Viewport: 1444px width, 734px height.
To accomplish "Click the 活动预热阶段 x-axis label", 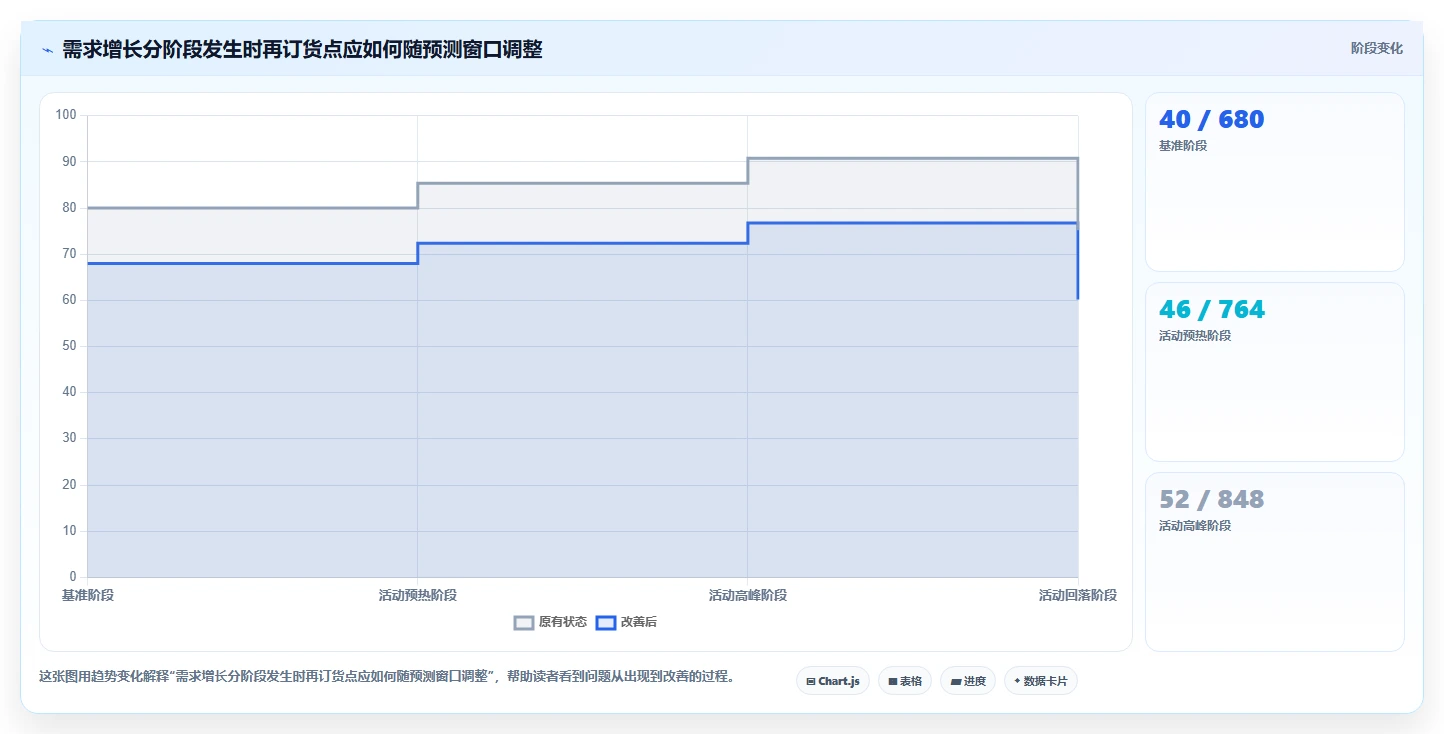I will pos(418,596).
